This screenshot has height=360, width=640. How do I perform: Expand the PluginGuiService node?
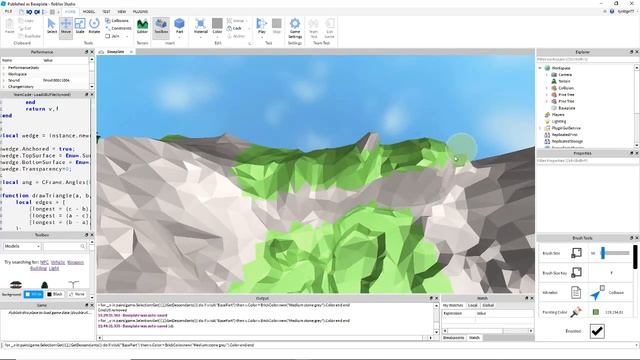(x=540, y=128)
